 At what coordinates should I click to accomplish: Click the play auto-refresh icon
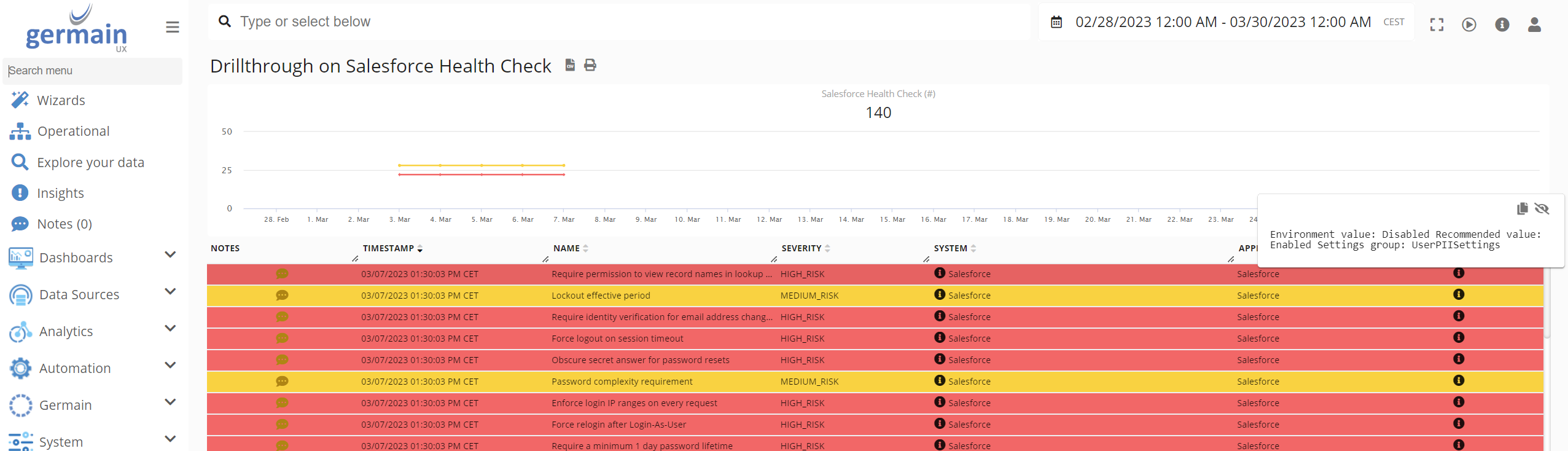click(1469, 25)
